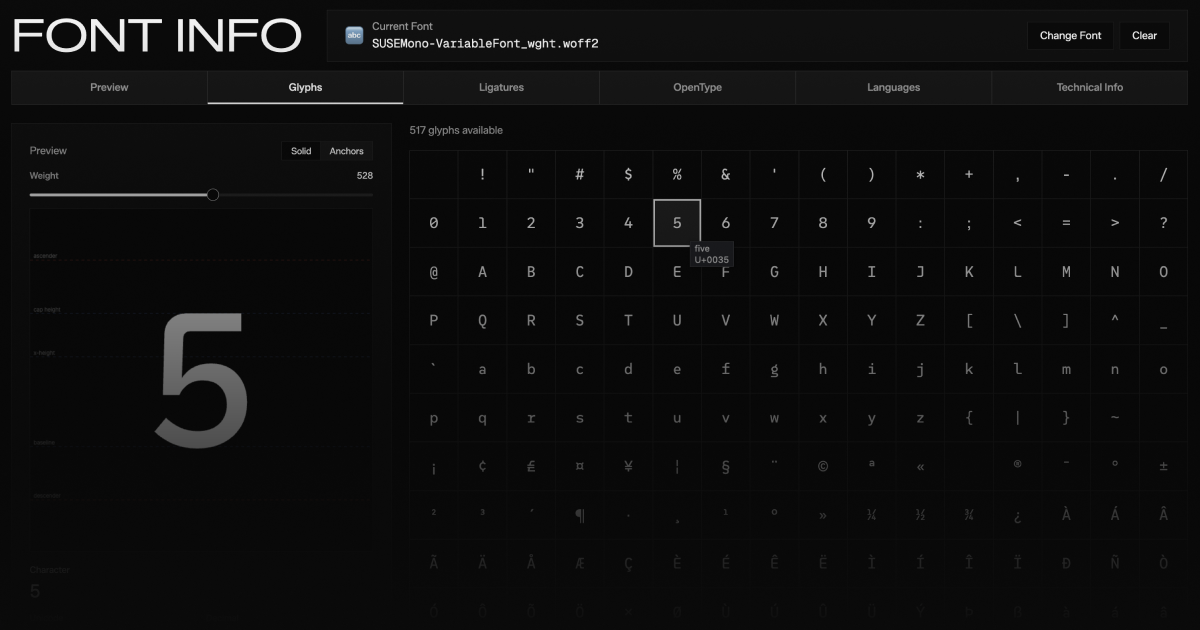Screen dimensions: 1200x630
Task: Pick the section sign § glyph
Action: point(725,466)
